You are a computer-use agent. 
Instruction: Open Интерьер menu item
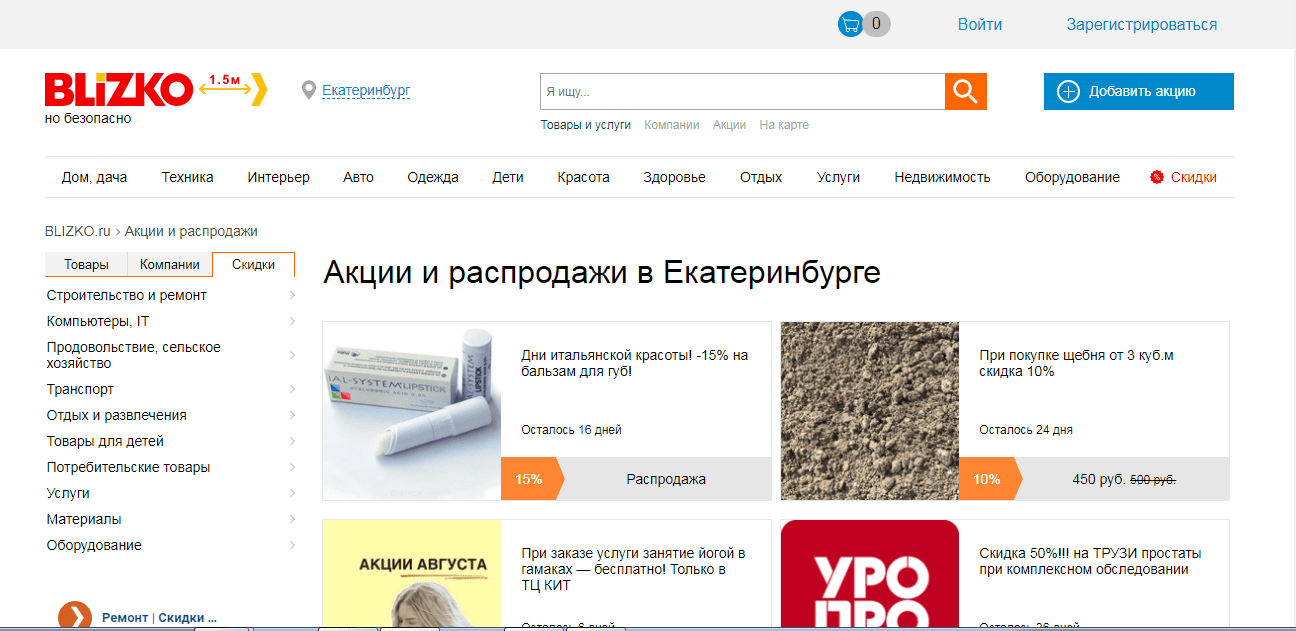click(x=279, y=177)
